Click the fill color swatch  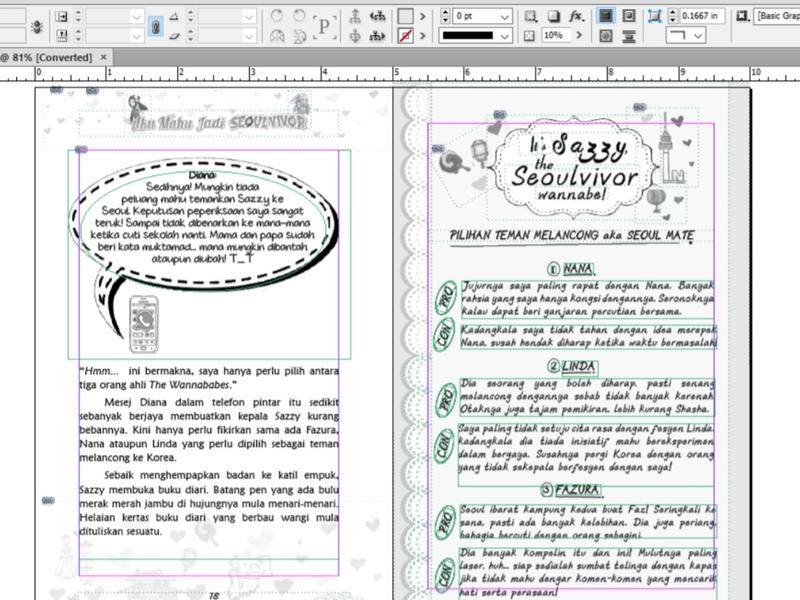pos(406,16)
